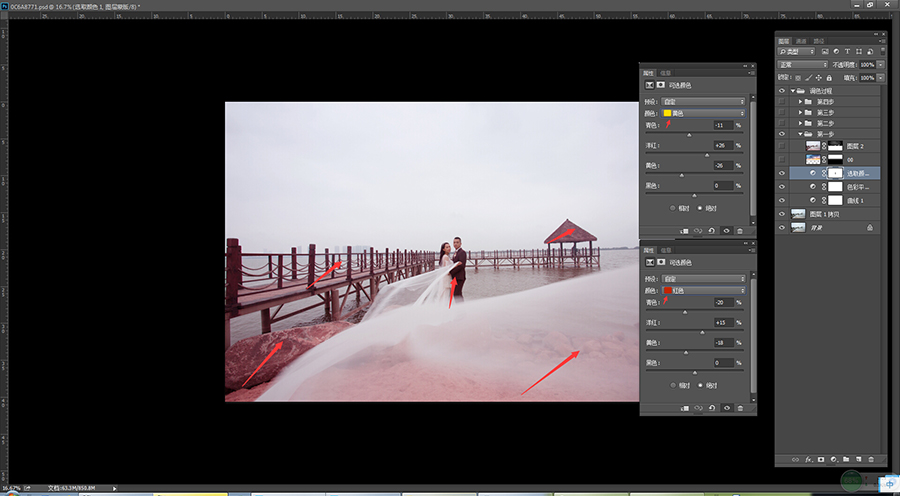The height and width of the screenshot is (496, 900).
Task: Click cyan slider handle in yellow properties panel
Action: 689,135
